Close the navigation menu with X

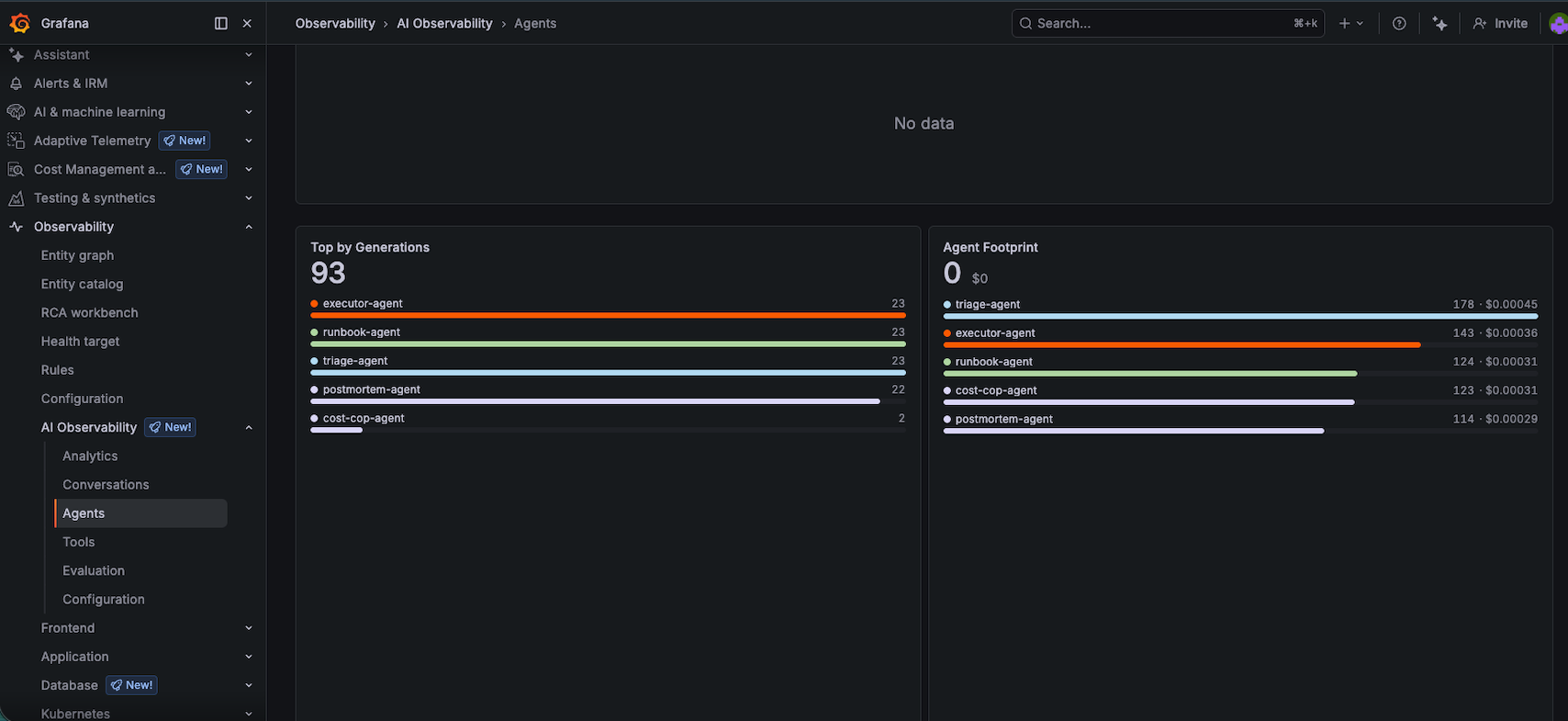pos(247,23)
